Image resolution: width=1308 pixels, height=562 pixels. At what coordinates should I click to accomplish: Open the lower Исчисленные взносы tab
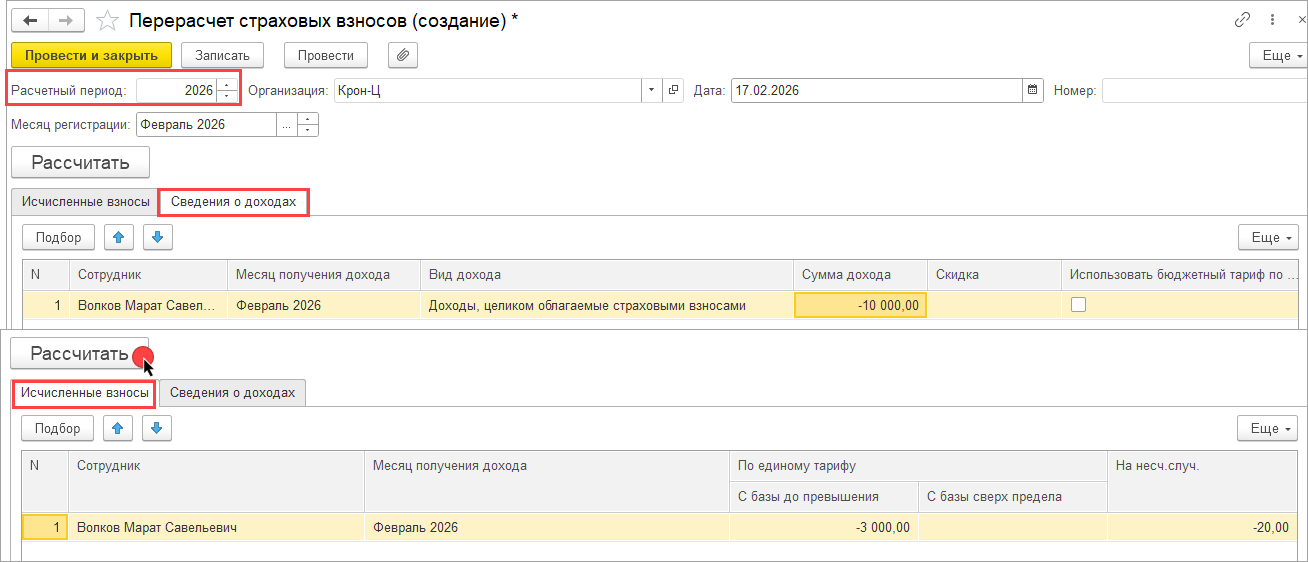tap(85, 393)
